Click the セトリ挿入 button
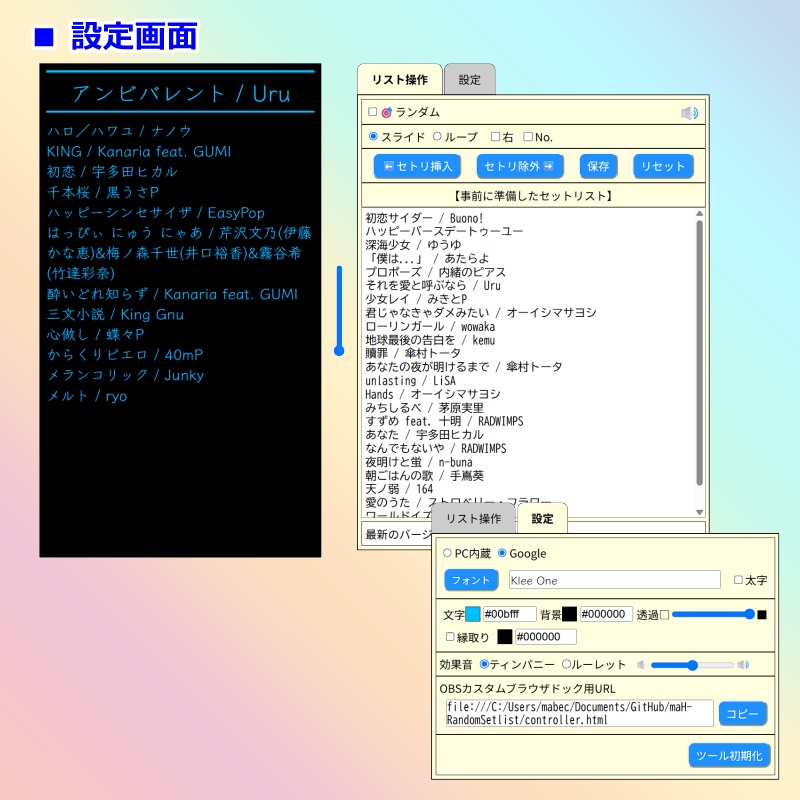Viewport: 800px width, 800px height. 418,166
